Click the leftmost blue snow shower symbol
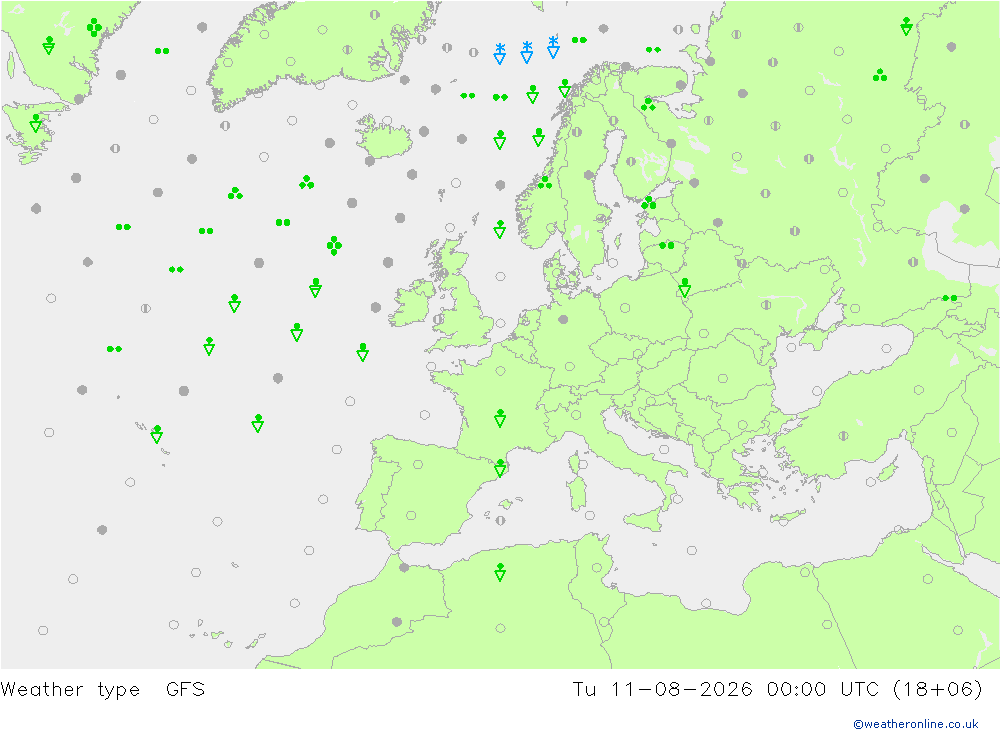This screenshot has width=1000, height=733. click(500, 54)
